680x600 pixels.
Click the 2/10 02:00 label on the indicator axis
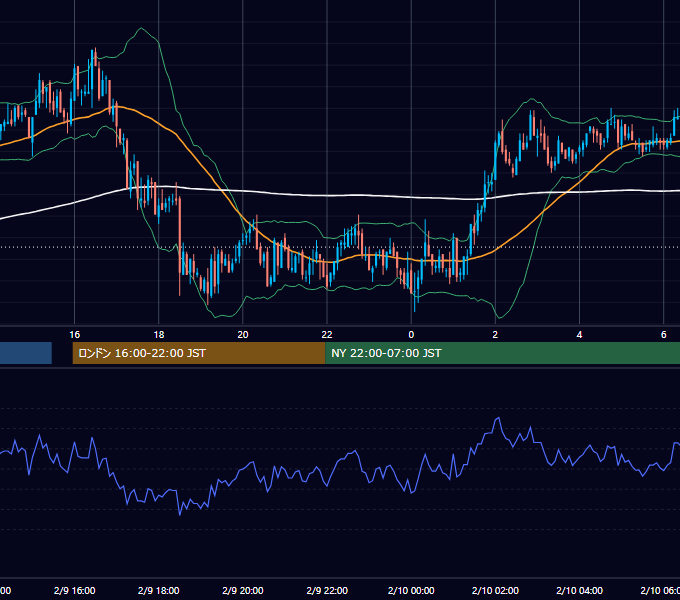[x=495, y=590]
